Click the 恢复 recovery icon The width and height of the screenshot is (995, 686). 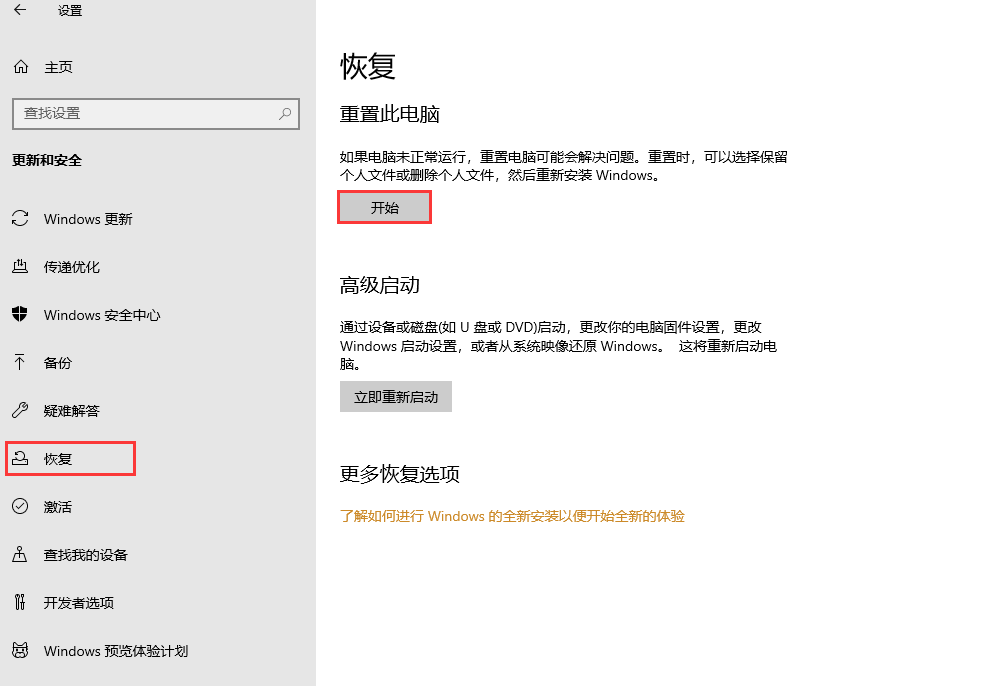tap(21, 458)
